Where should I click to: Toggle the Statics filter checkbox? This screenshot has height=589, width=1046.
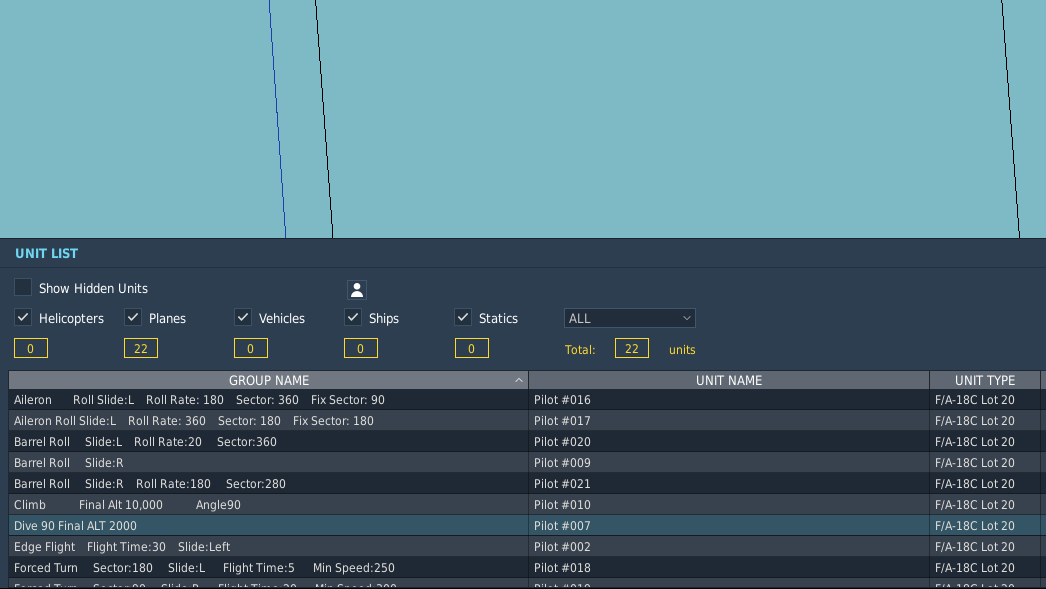463,318
